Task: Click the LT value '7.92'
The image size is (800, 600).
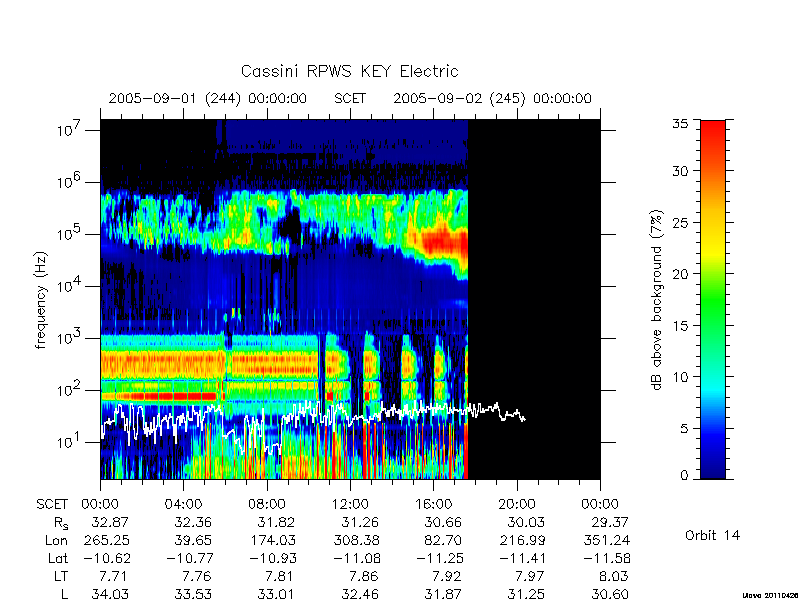Action: pos(447,576)
